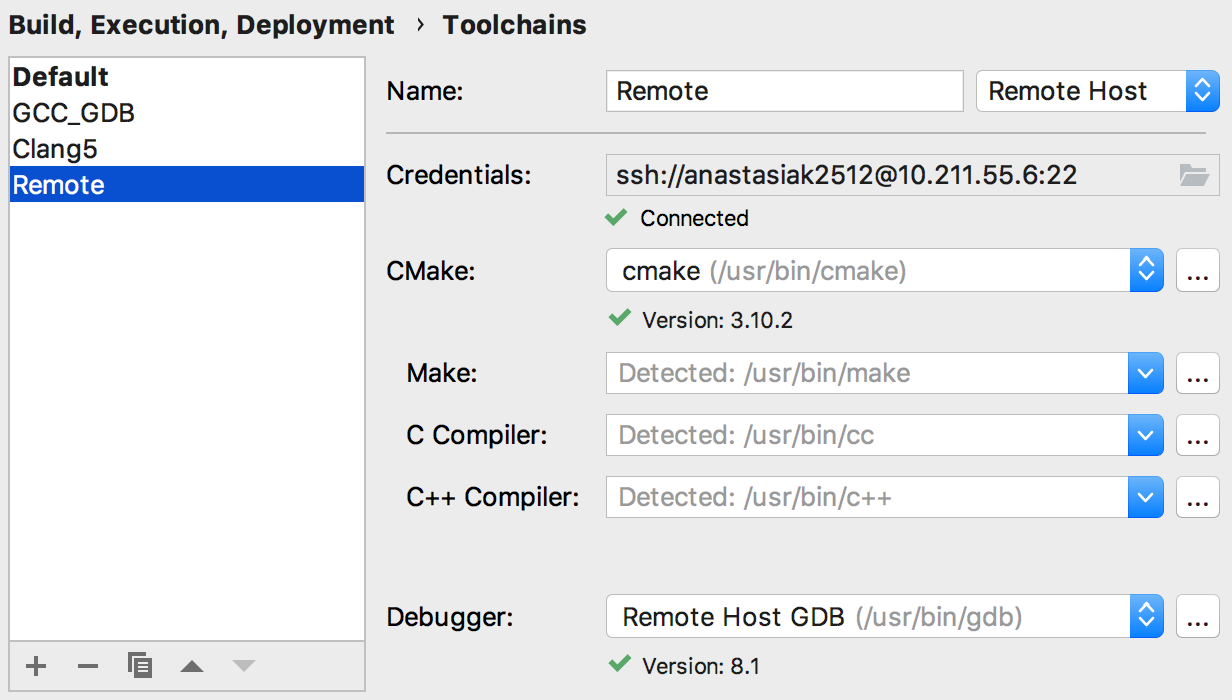Select the Default toolchain

point(61,77)
